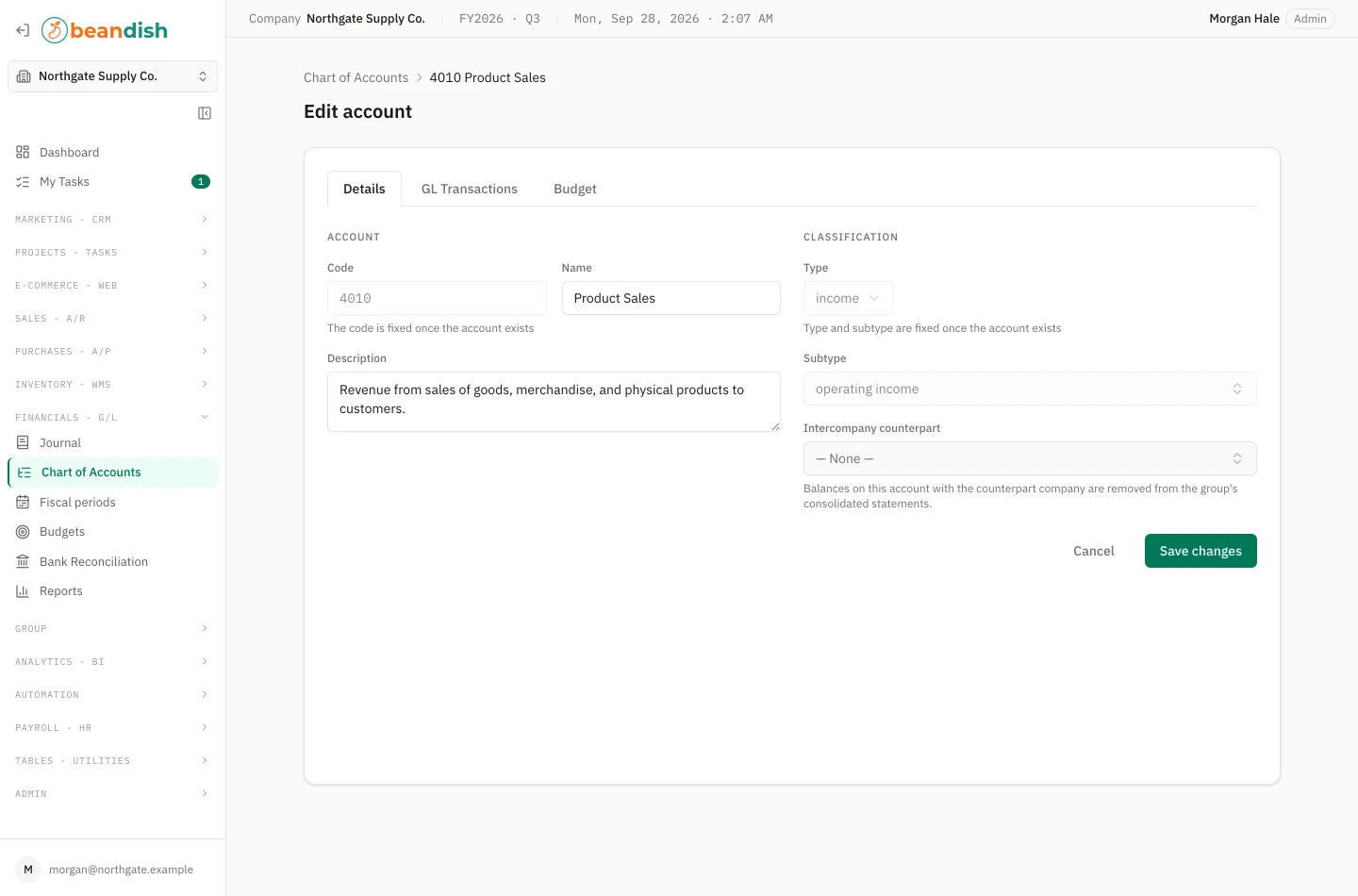Collapse the sidebar panel icon
The height and width of the screenshot is (896, 1358).
click(205, 113)
